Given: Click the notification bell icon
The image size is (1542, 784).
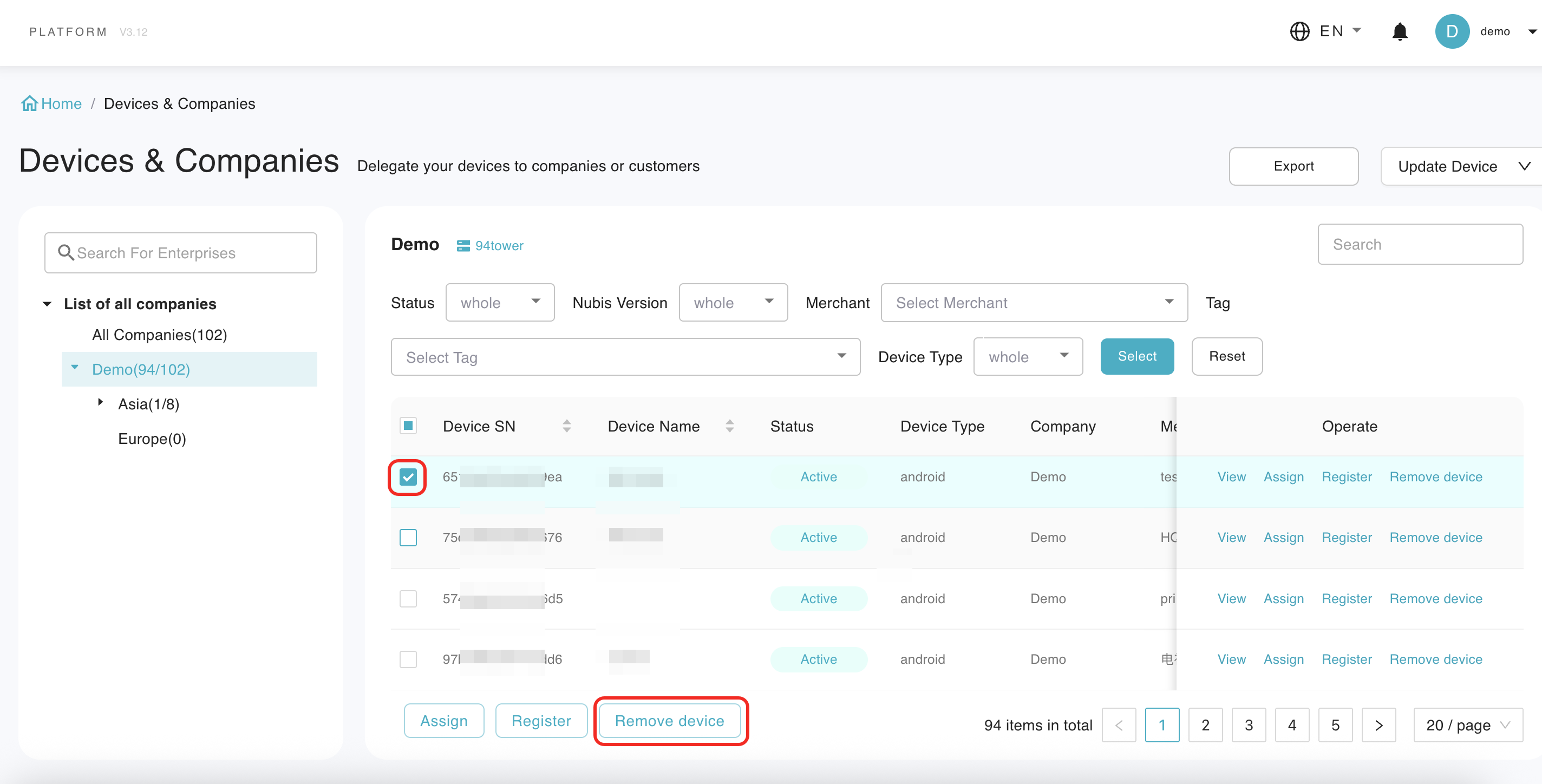Looking at the screenshot, I should [x=1399, y=31].
